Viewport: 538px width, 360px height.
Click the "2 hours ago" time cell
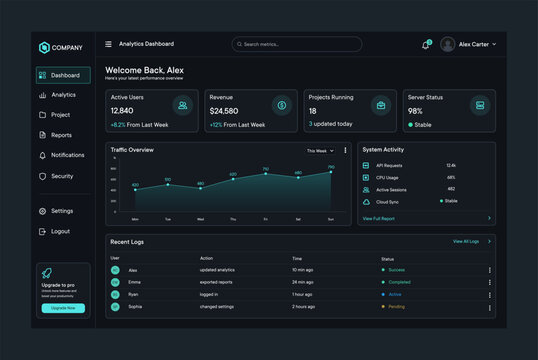303,307
